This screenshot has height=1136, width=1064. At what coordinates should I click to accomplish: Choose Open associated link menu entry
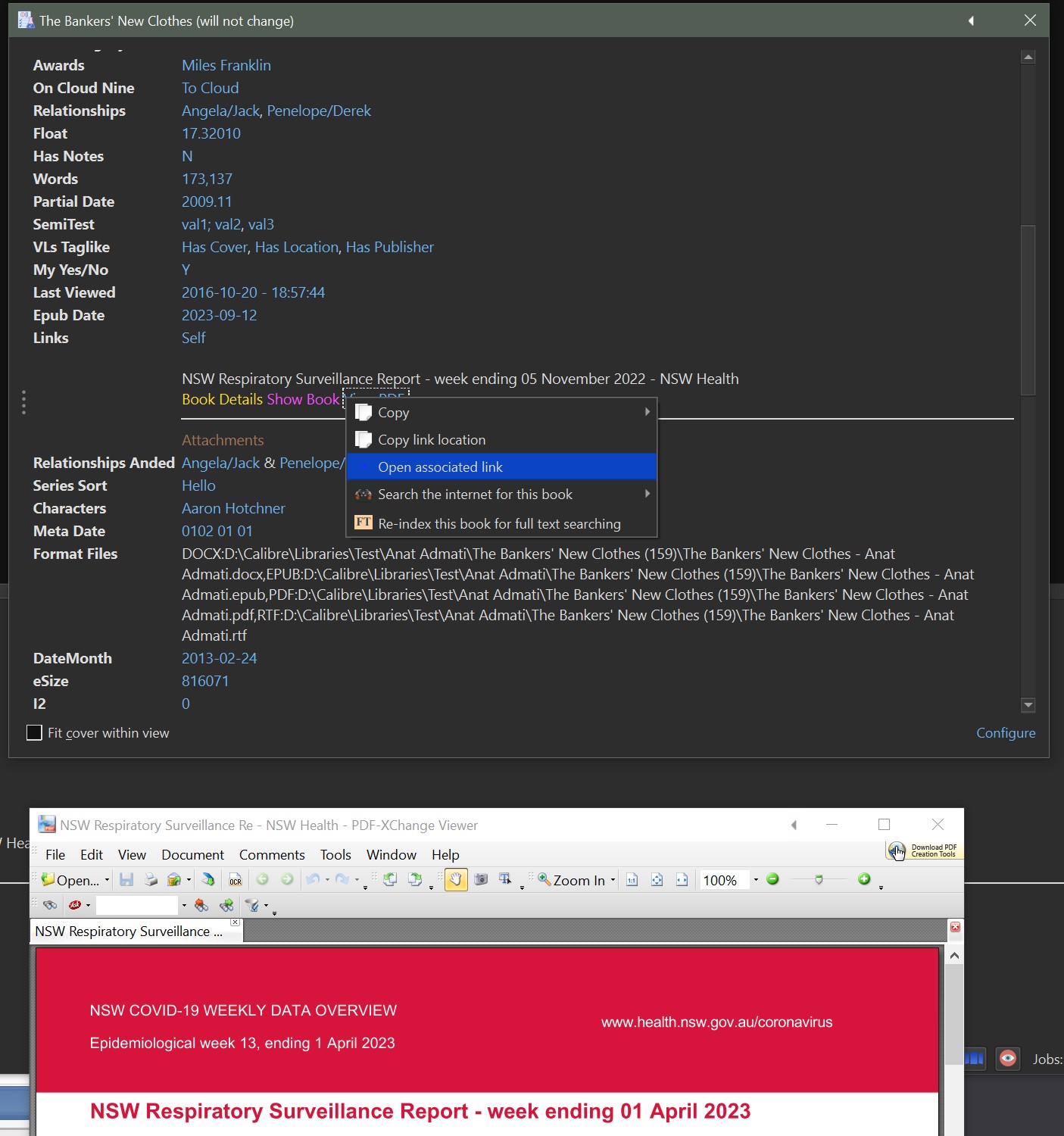501,467
